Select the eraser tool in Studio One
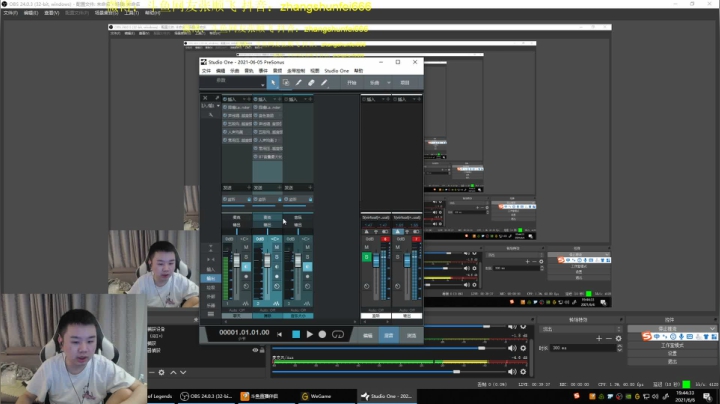720x404 pixels. tap(311, 83)
